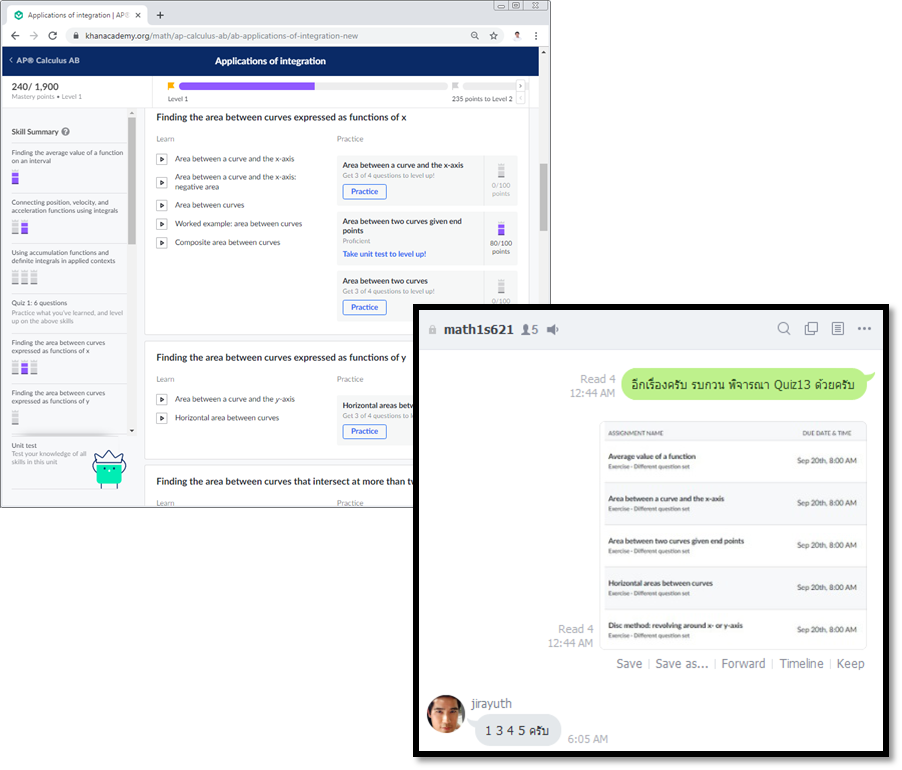Open a new browser tab
Screen dimensions: 902x770
tap(160, 15)
